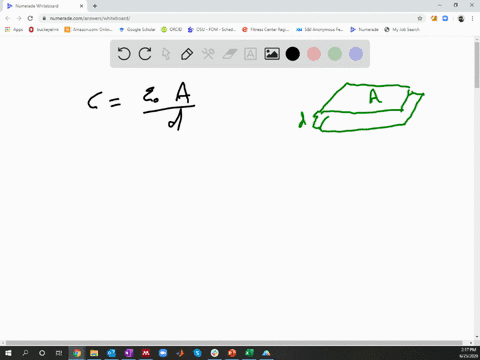The width and height of the screenshot is (480, 360).
Task: Redo the whiteboard stroke
Action: click(145, 54)
